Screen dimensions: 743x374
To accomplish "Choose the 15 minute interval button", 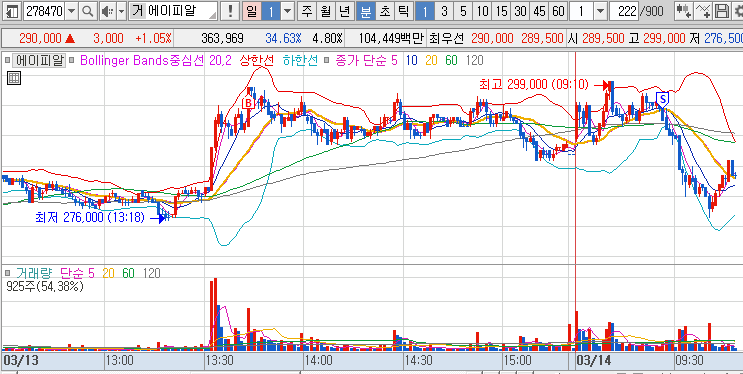I will (x=501, y=11).
